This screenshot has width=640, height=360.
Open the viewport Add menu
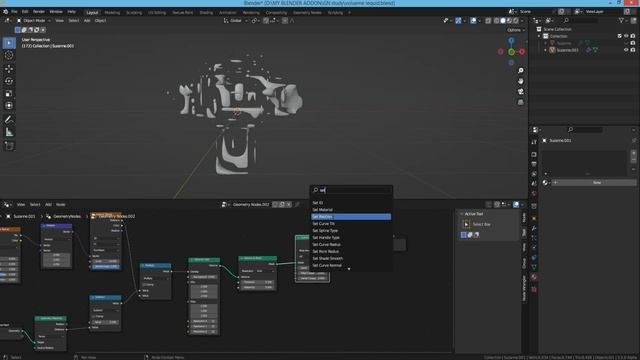(87, 20)
